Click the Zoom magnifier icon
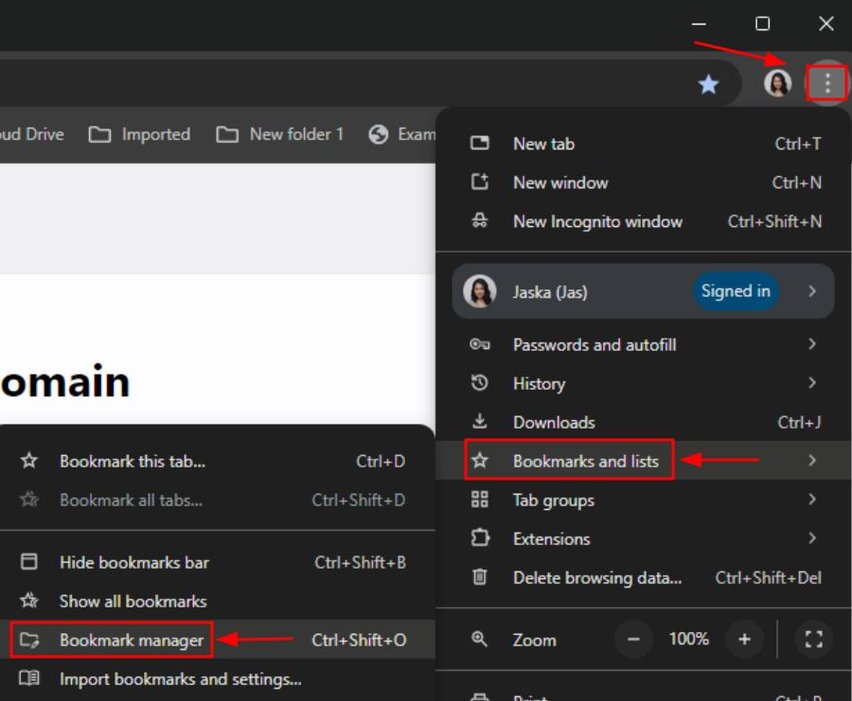Viewport: 852px width, 701px height. pyautogui.click(x=479, y=639)
